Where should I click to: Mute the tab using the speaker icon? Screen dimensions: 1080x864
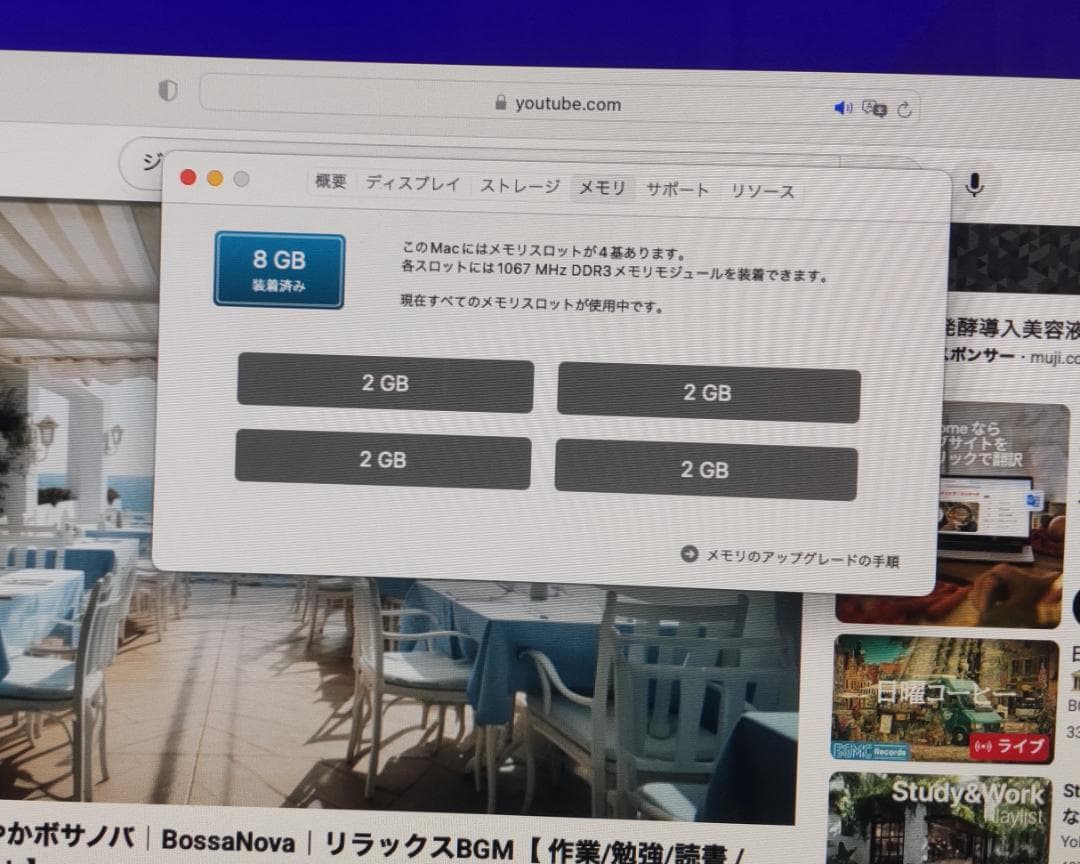[843, 107]
